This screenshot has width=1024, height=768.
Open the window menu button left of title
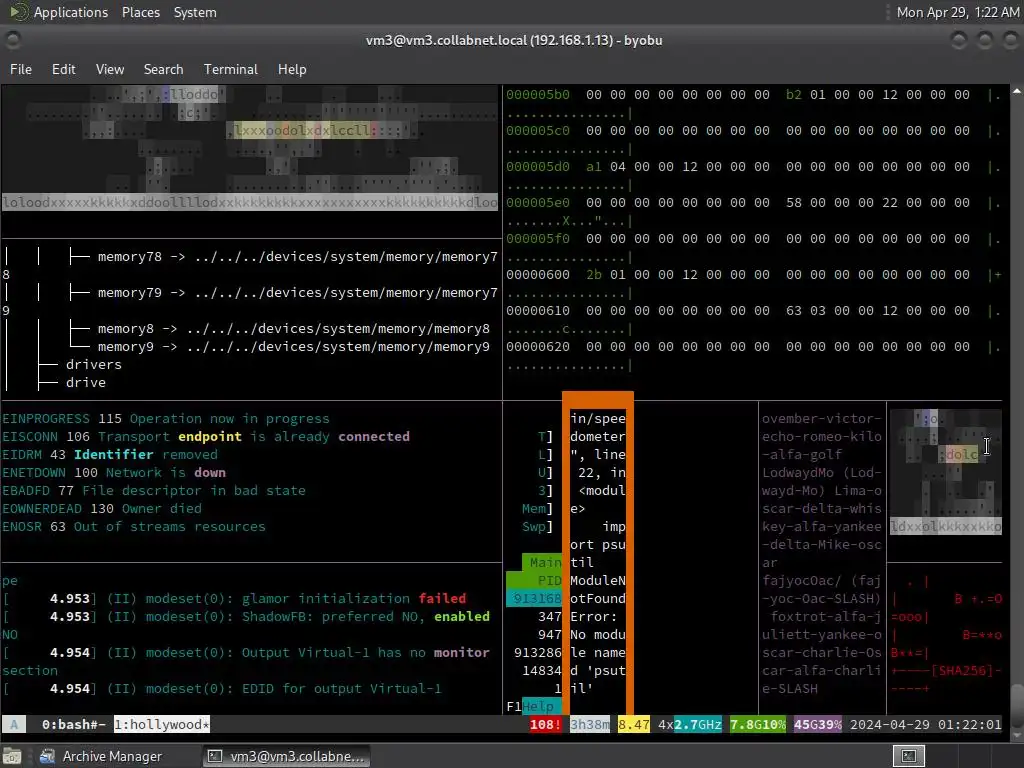[x=12, y=40]
